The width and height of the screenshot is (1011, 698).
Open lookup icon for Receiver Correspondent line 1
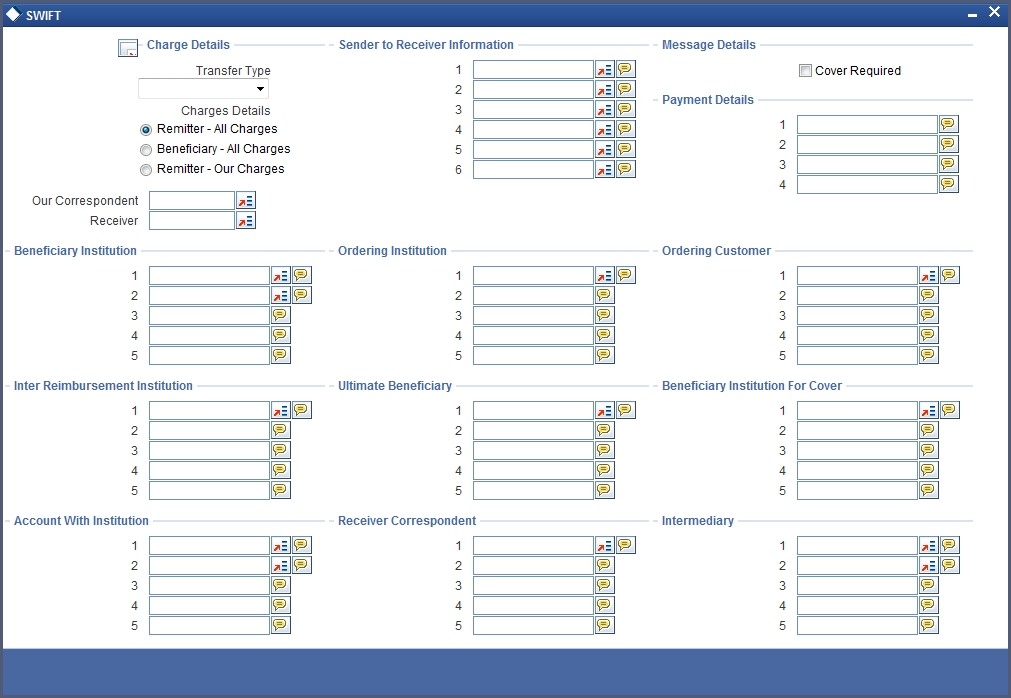pyautogui.click(x=605, y=545)
